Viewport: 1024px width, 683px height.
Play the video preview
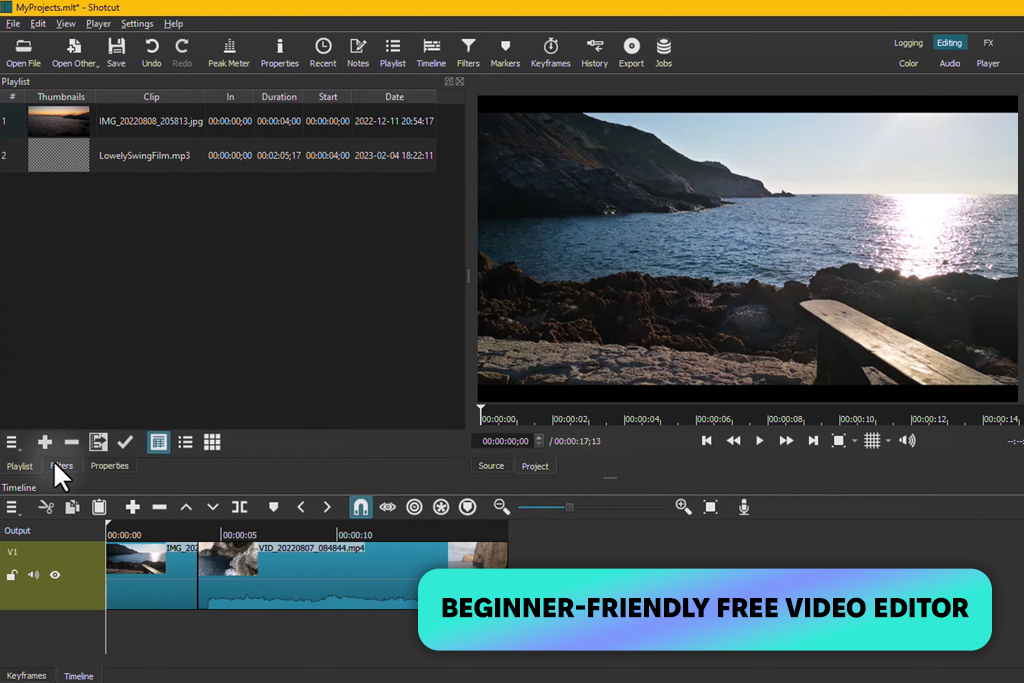pyautogui.click(x=760, y=441)
